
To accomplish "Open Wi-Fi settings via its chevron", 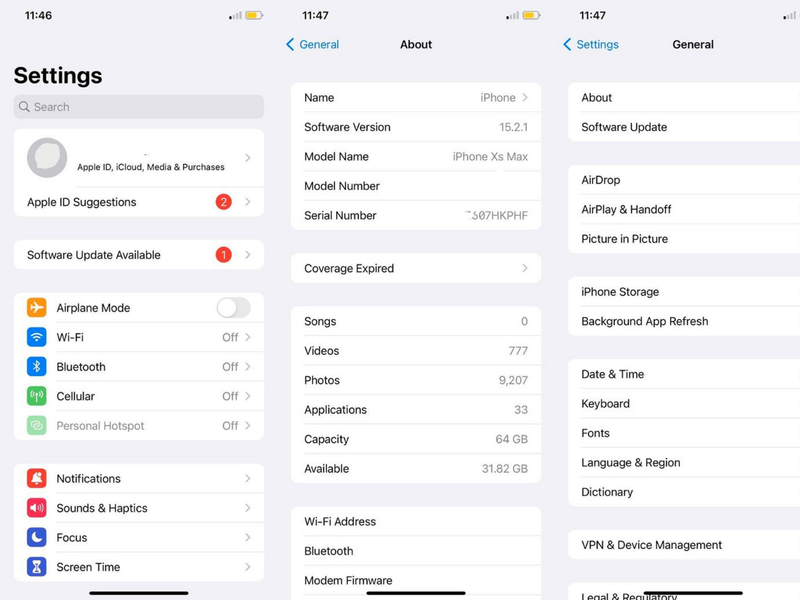I will click(x=248, y=337).
